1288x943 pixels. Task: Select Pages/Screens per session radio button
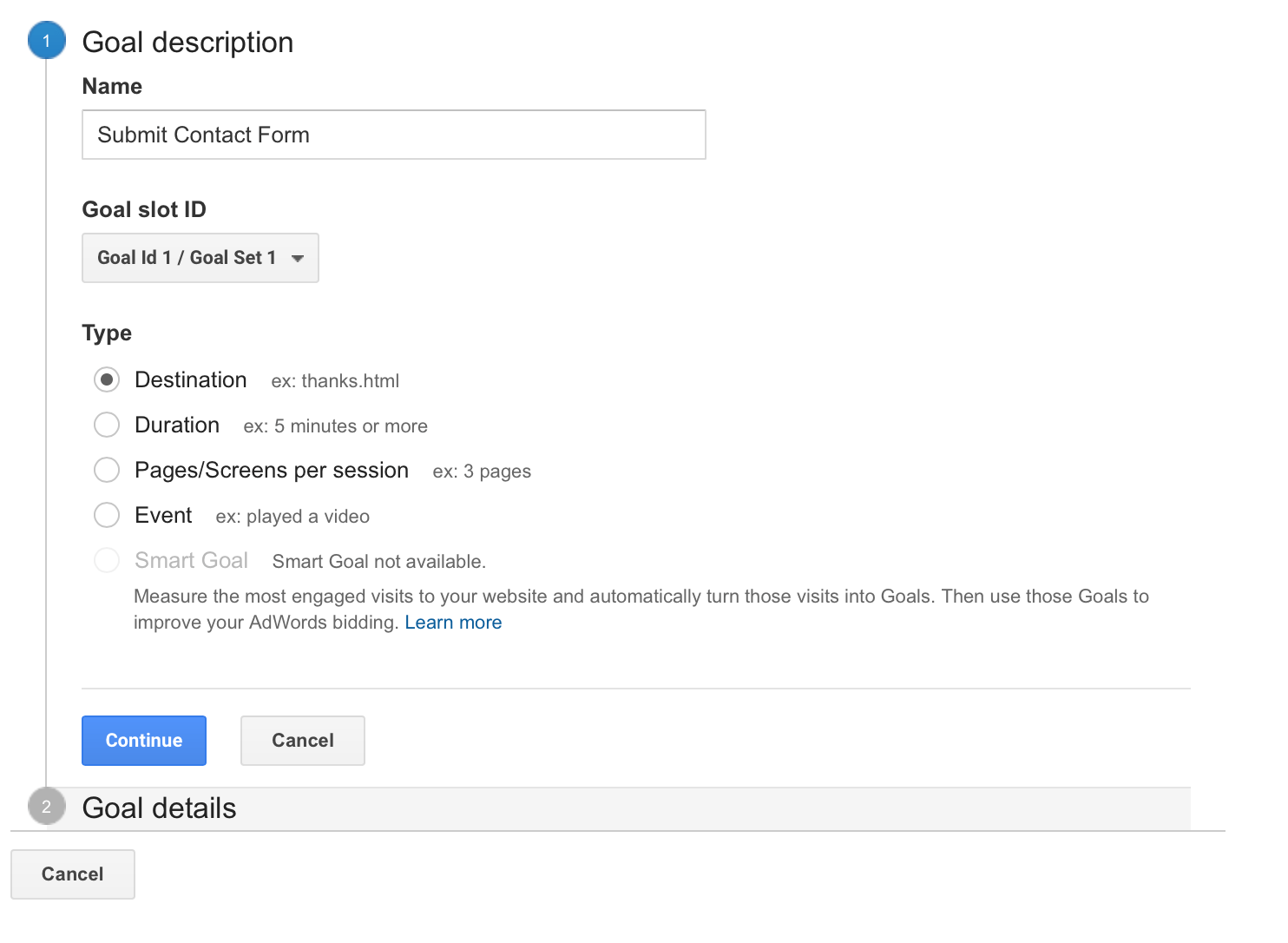pos(107,470)
